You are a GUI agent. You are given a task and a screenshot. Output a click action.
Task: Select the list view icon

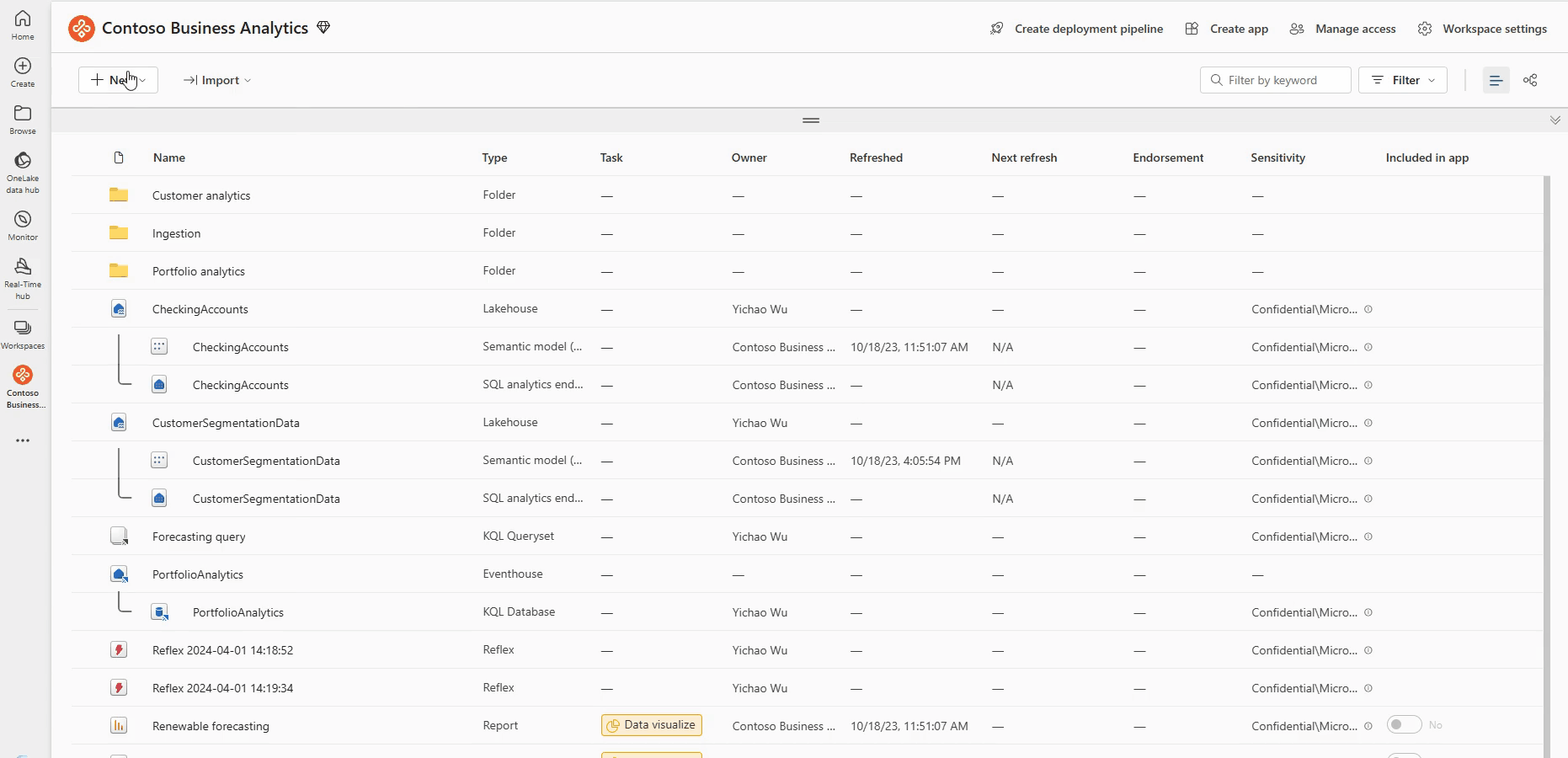point(1496,80)
